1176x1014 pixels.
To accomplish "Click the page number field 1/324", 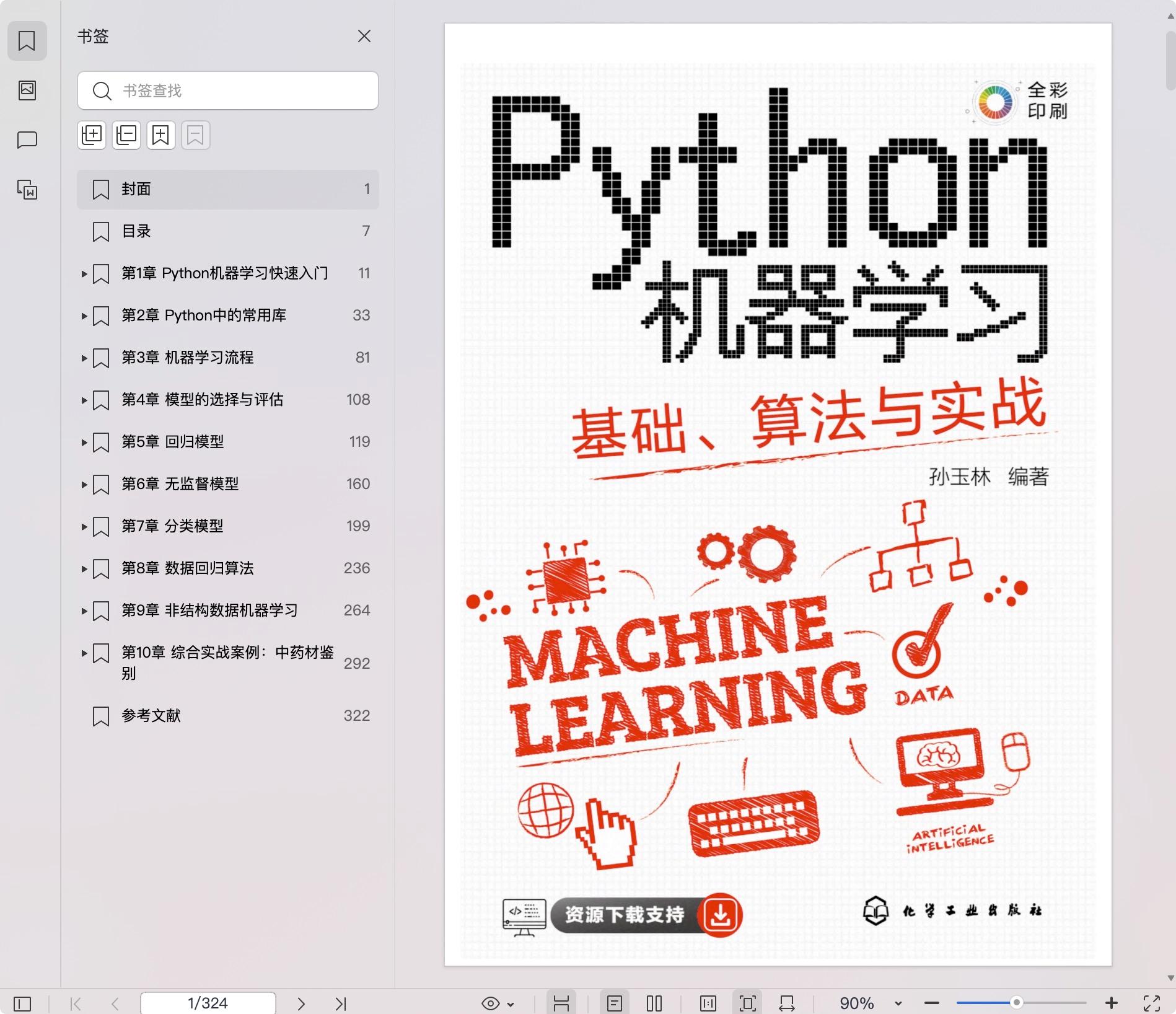I will coord(208,1003).
